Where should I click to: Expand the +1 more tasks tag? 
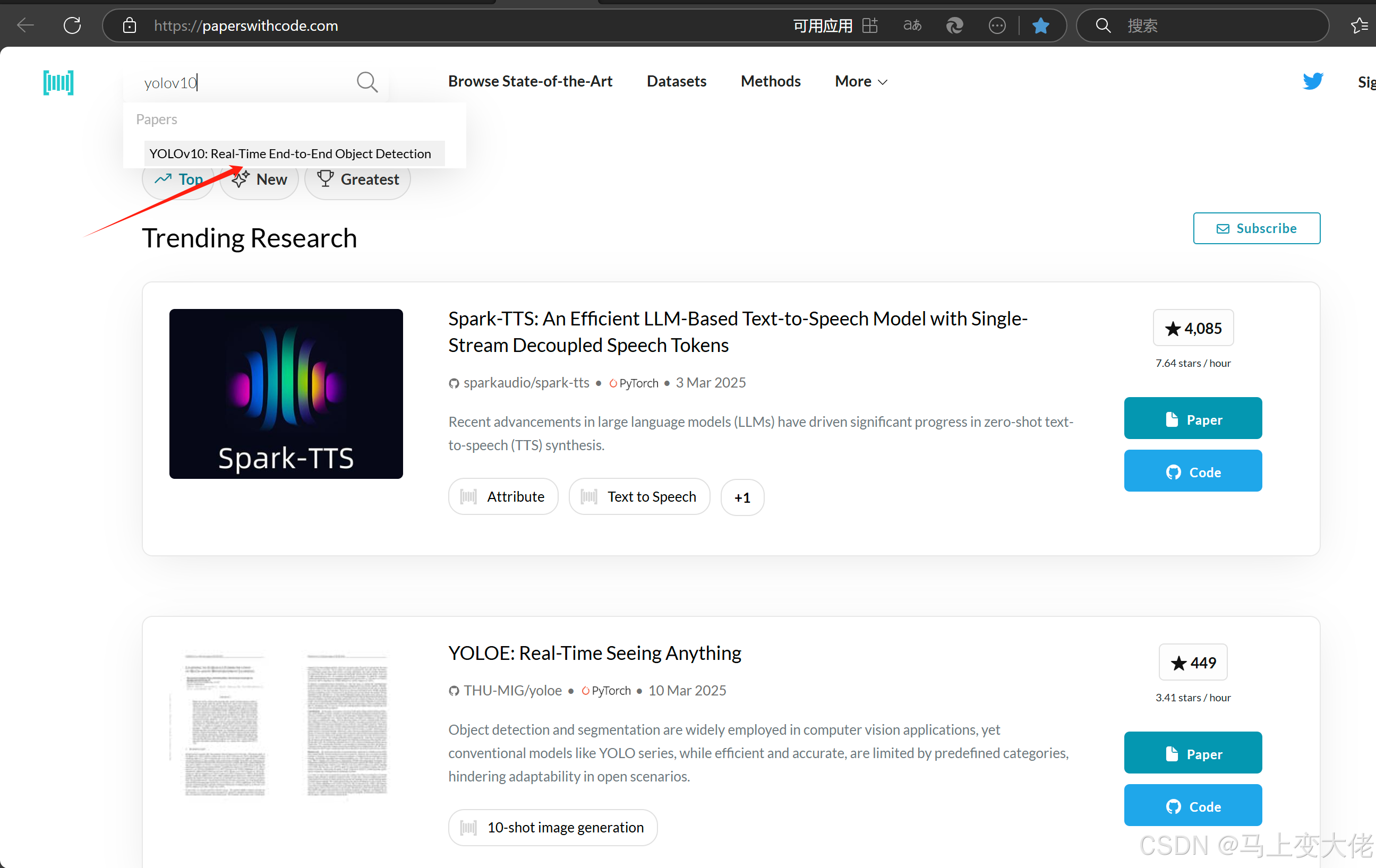[742, 497]
